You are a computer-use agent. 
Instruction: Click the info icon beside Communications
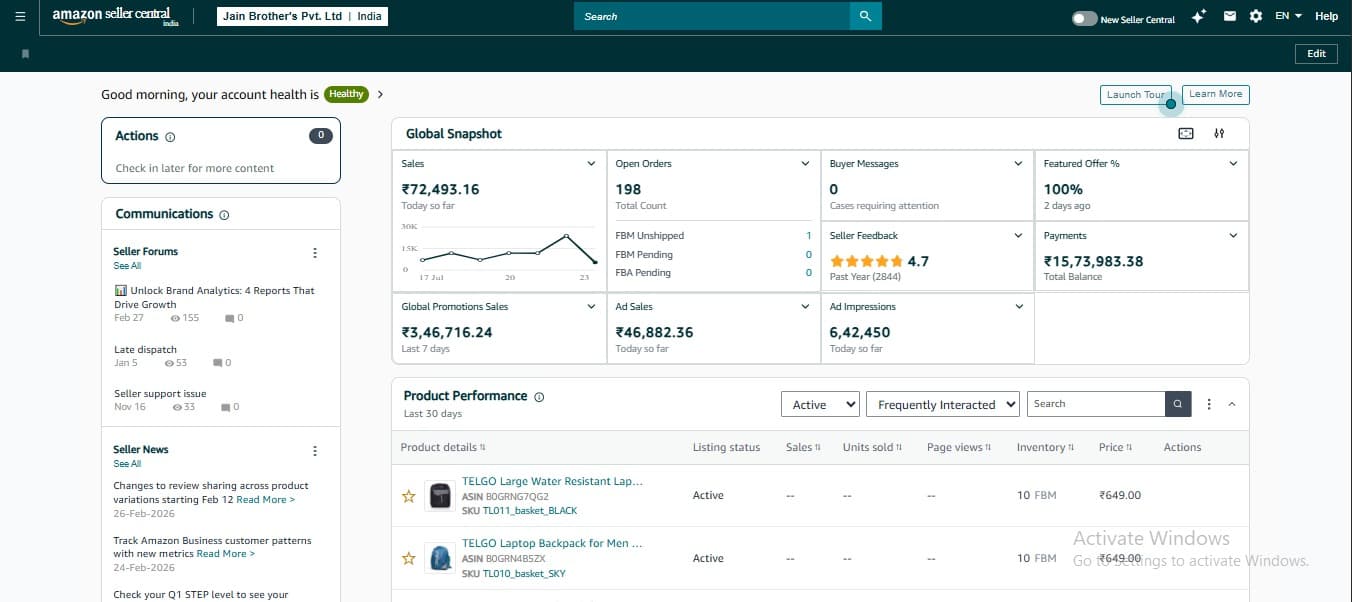224,215
